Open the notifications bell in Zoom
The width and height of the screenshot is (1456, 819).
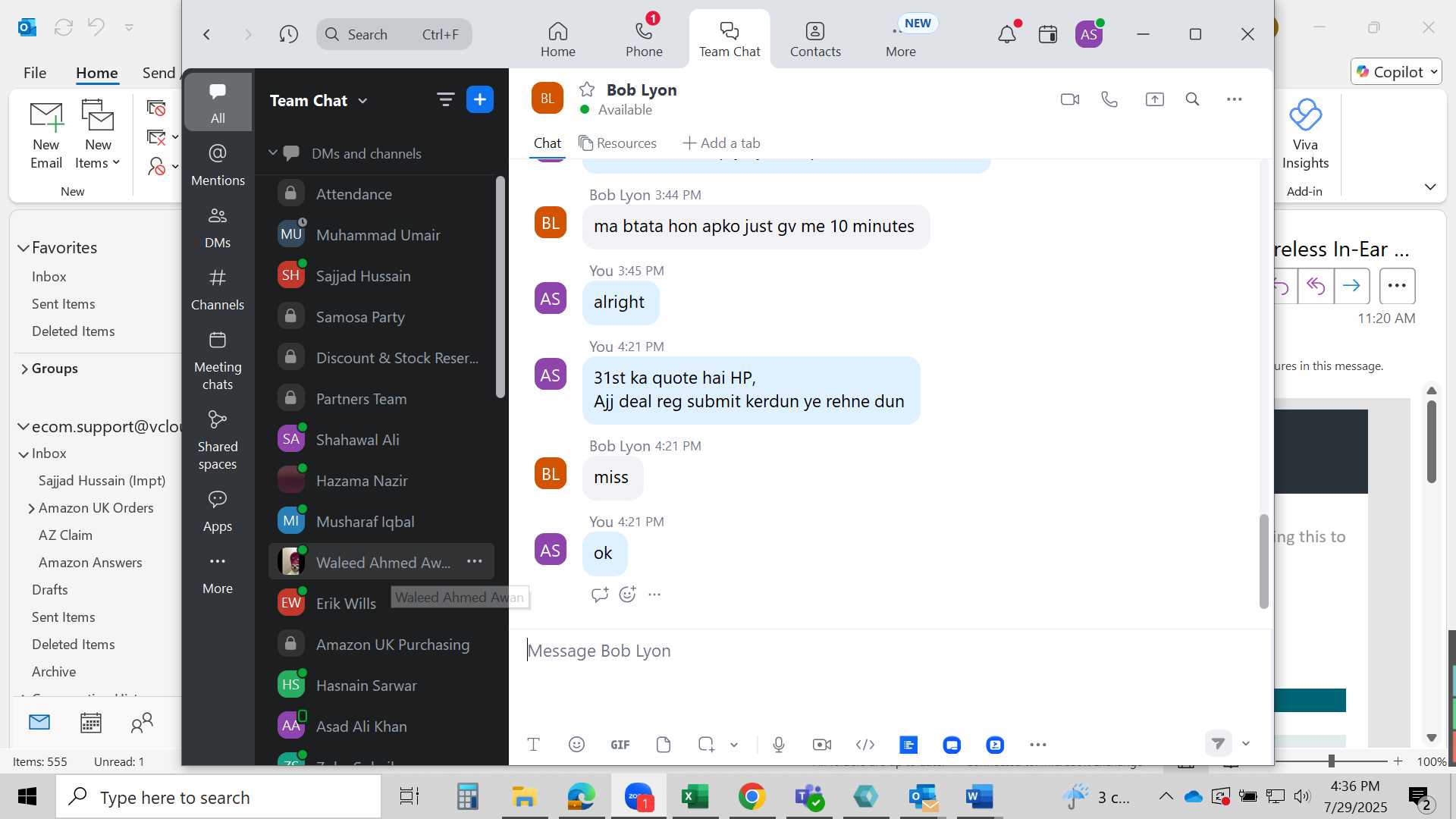1007,34
